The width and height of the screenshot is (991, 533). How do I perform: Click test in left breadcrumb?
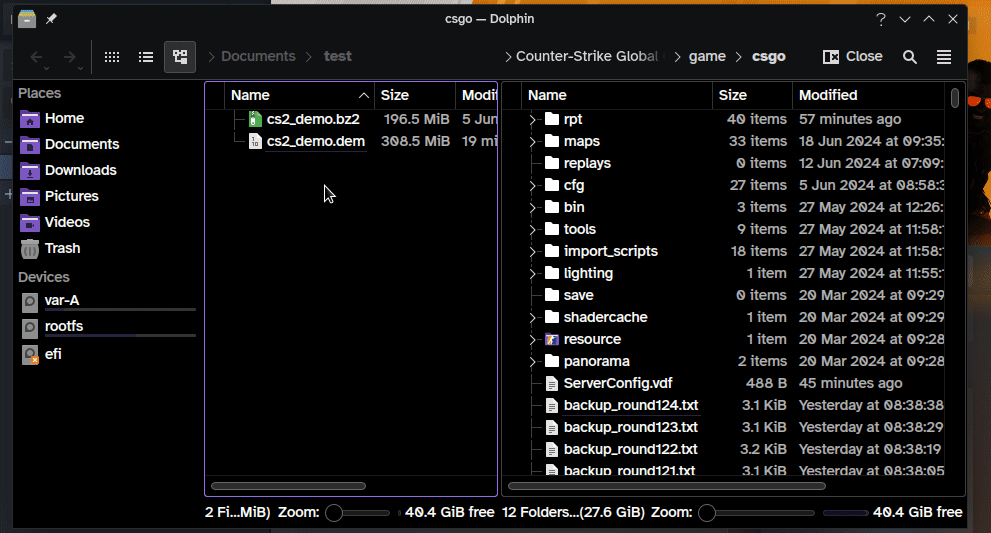[x=337, y=56]
